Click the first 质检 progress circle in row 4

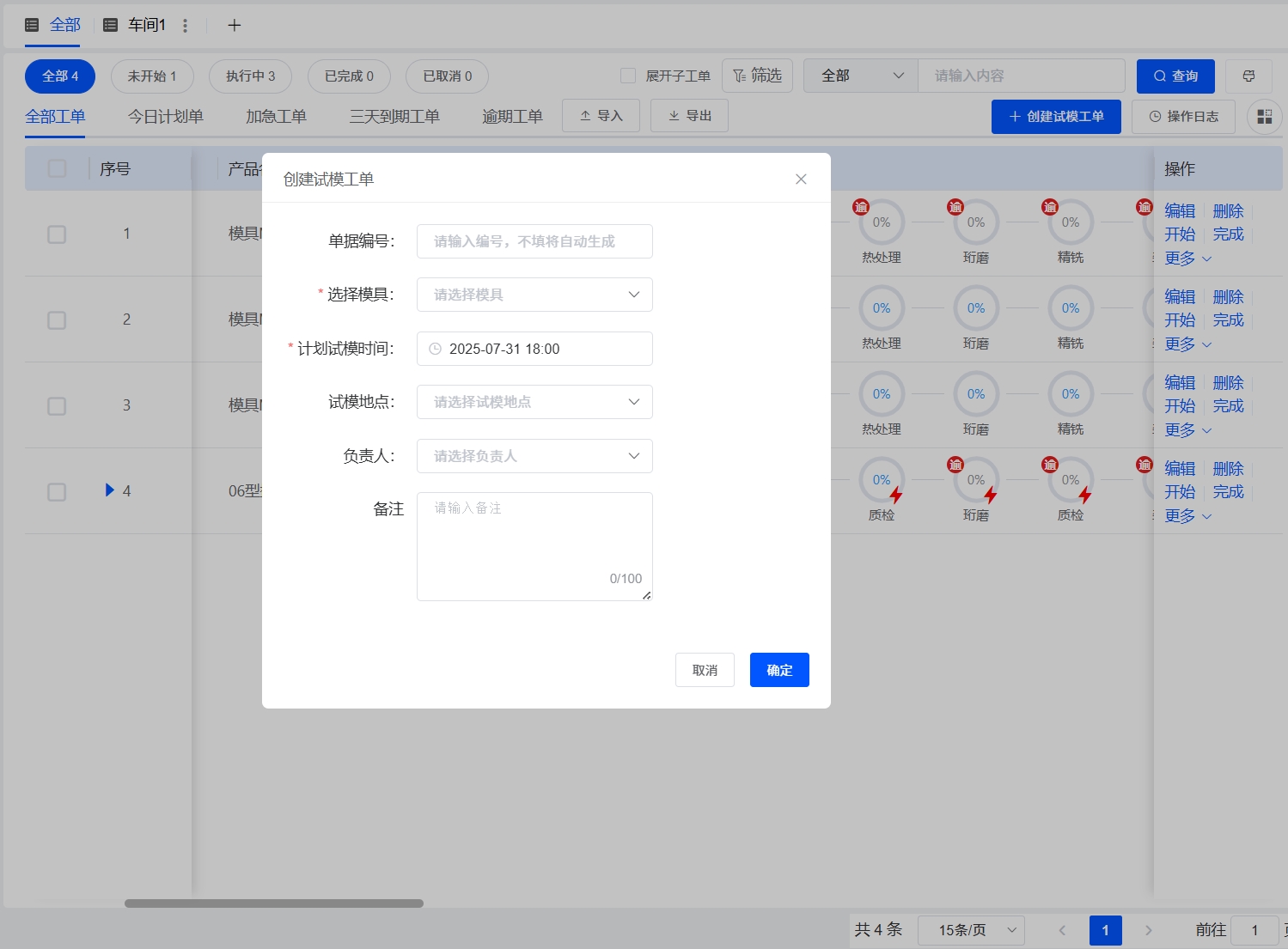pos(882,480)
